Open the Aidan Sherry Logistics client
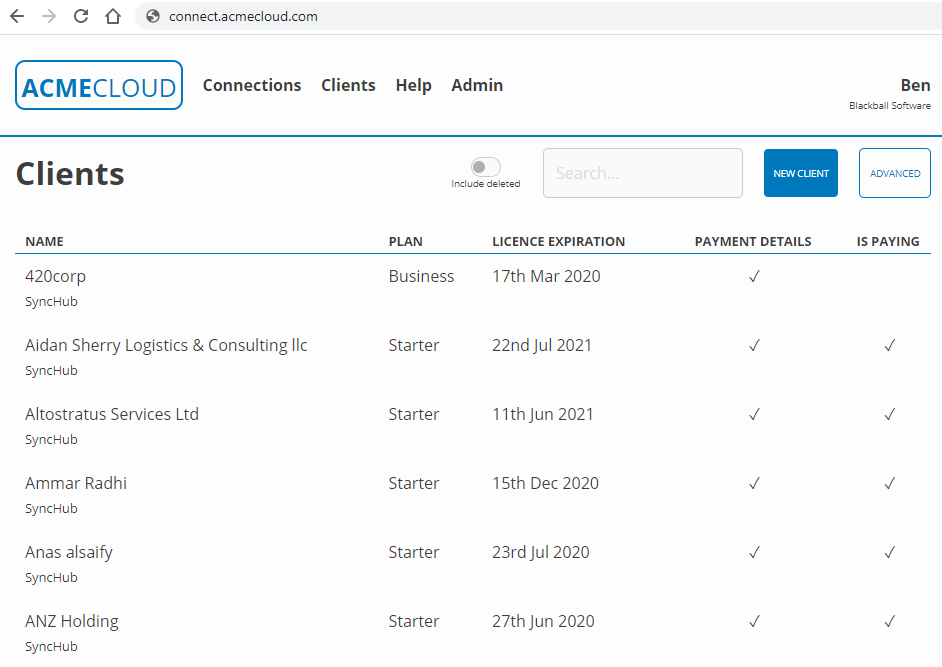The width and height of the screenshot is (942, 667). 166,346
